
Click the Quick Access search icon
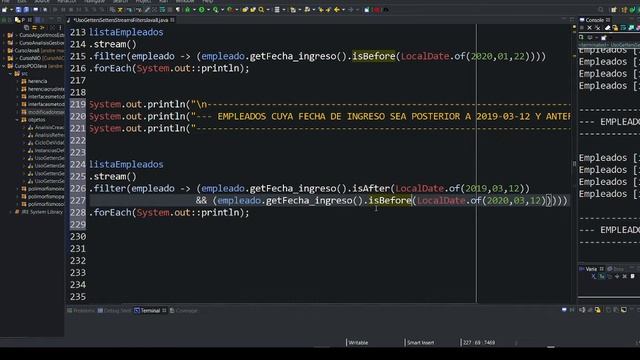(x=601, y=9)
